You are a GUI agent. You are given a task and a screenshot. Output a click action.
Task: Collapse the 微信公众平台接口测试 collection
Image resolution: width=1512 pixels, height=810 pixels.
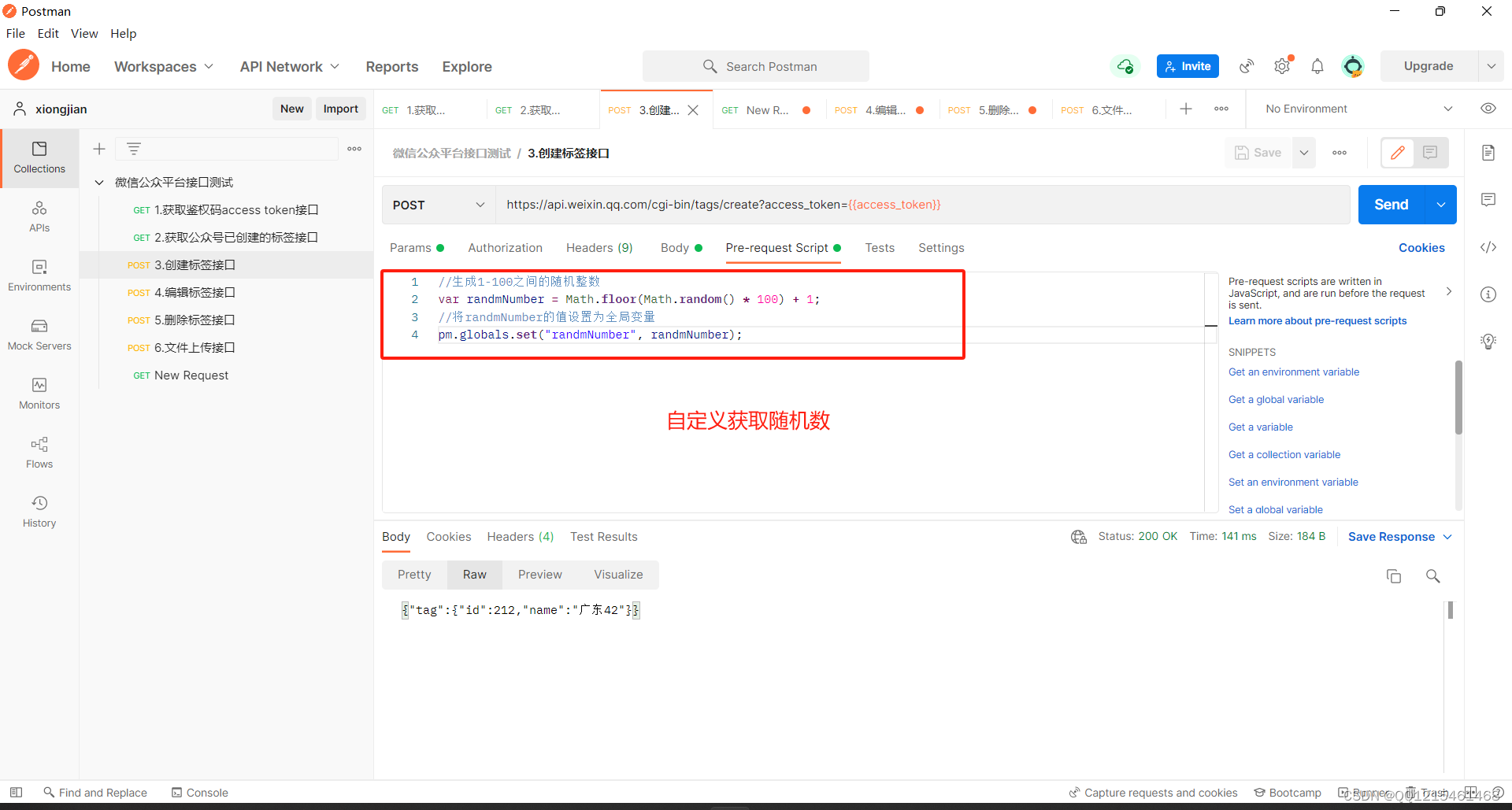[x=99, y=183]
